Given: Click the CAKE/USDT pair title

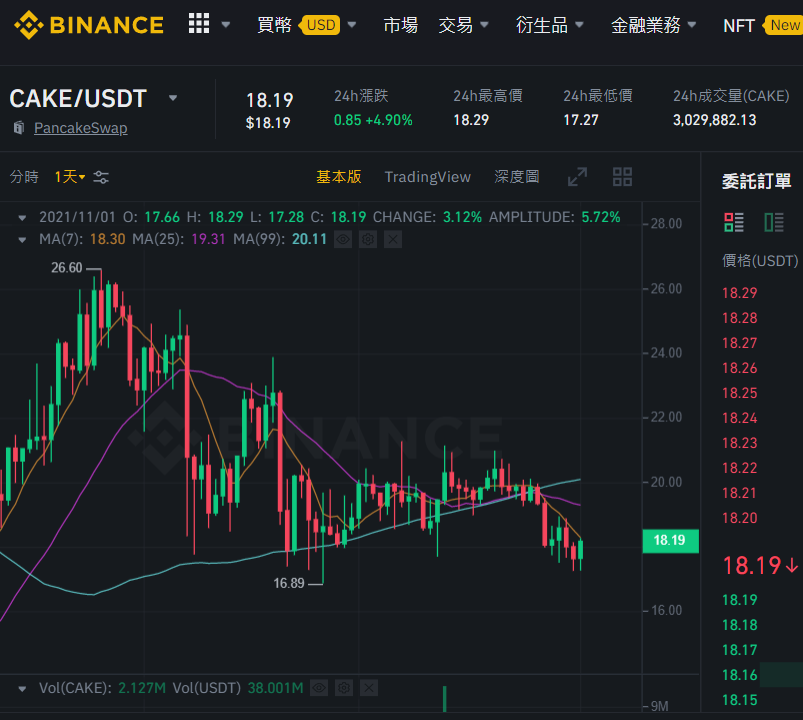Looking at the screenshot, I should [x=78, y=98].
